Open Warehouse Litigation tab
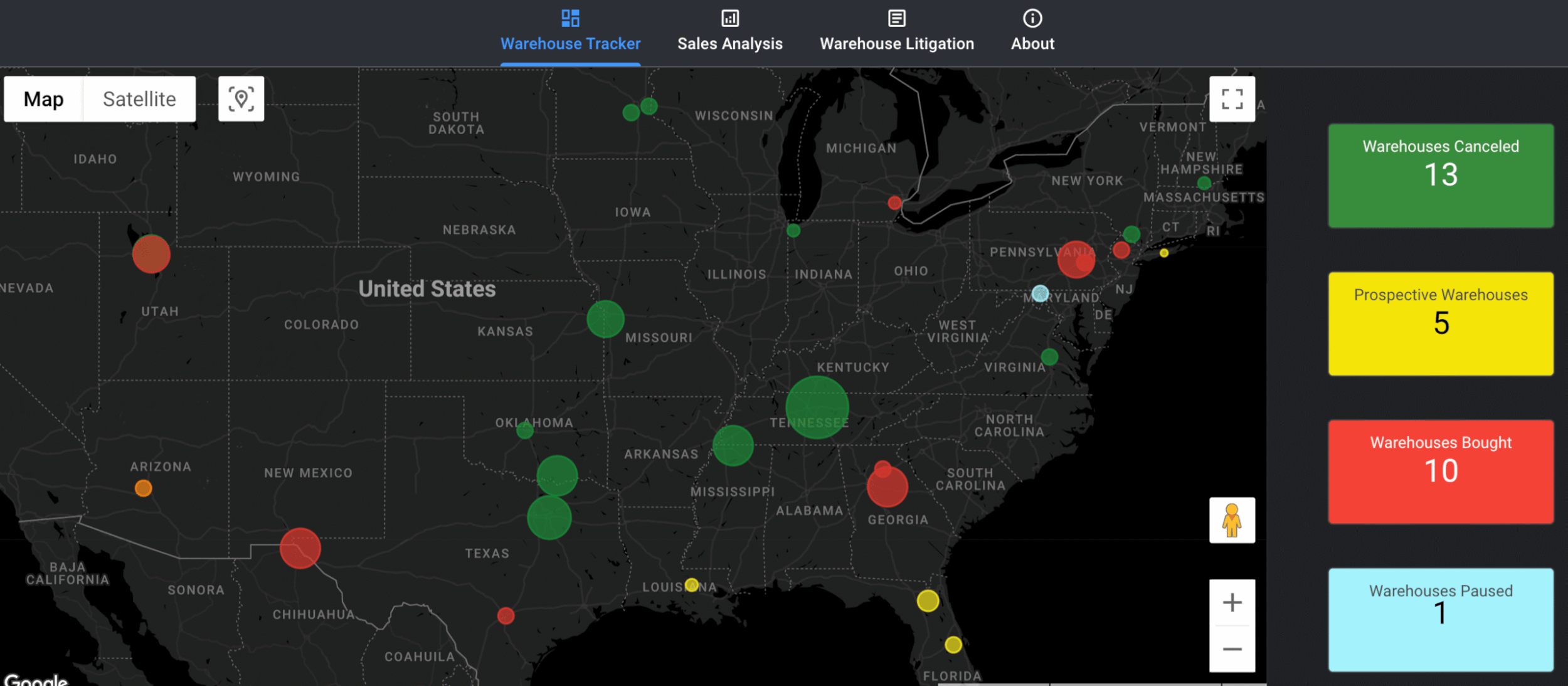 (897, 31)
